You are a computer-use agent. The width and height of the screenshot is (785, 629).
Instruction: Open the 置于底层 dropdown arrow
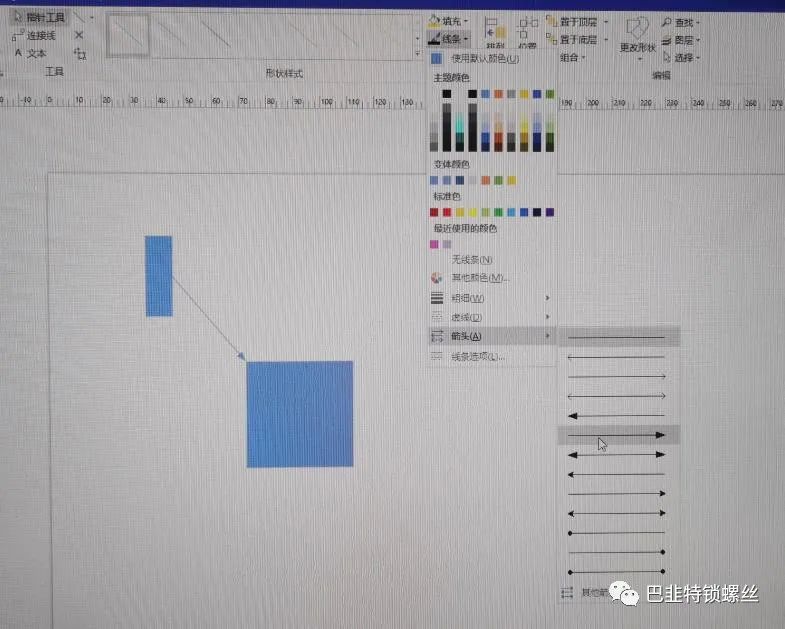coord(606,40)
